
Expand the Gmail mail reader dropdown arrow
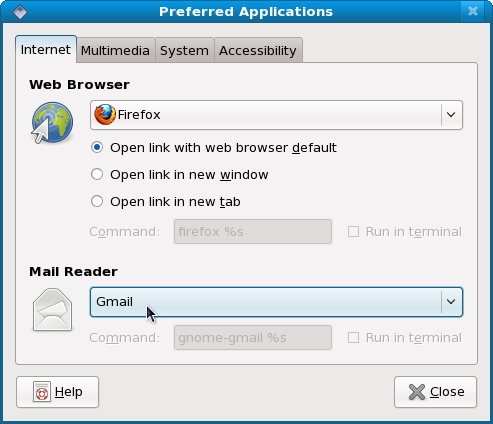pyautogui.click(x=451, y=302)
